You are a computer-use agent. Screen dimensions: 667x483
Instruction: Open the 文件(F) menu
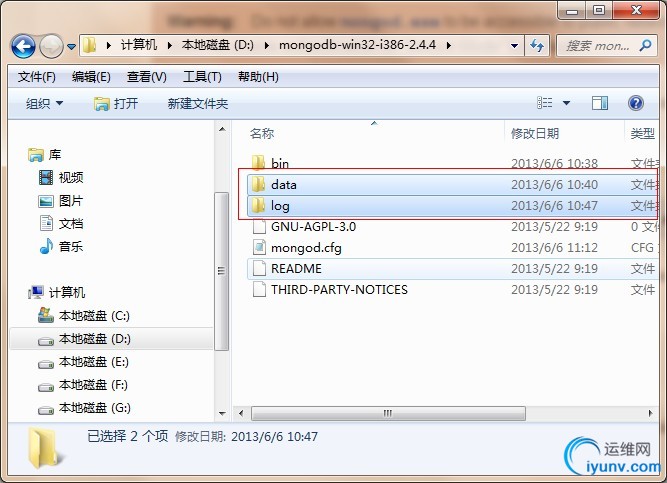pyautogui.click(x=37, y=77)
